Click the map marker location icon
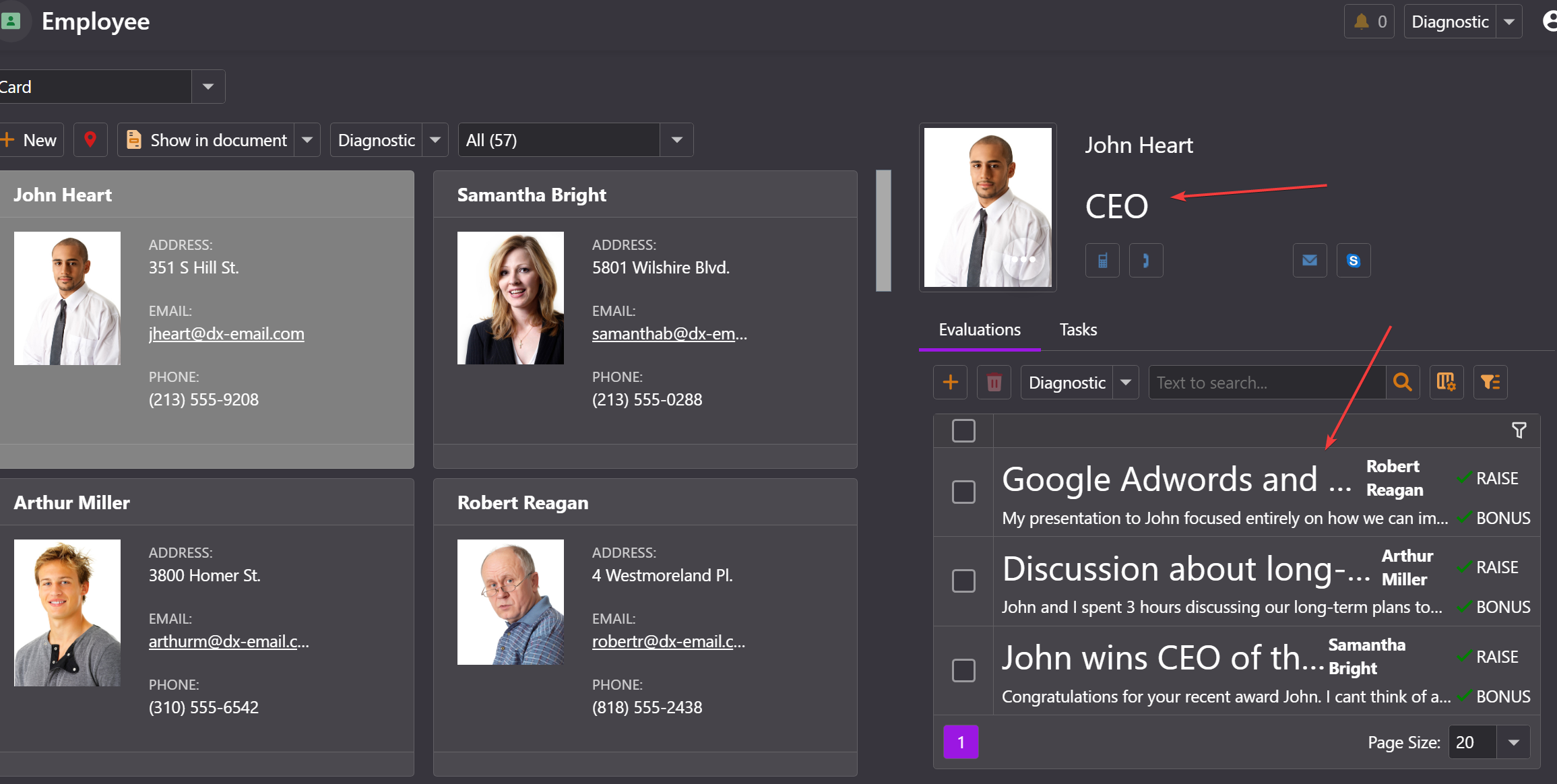The height and width of the screenshot is (784, 1557). point(90,139)
